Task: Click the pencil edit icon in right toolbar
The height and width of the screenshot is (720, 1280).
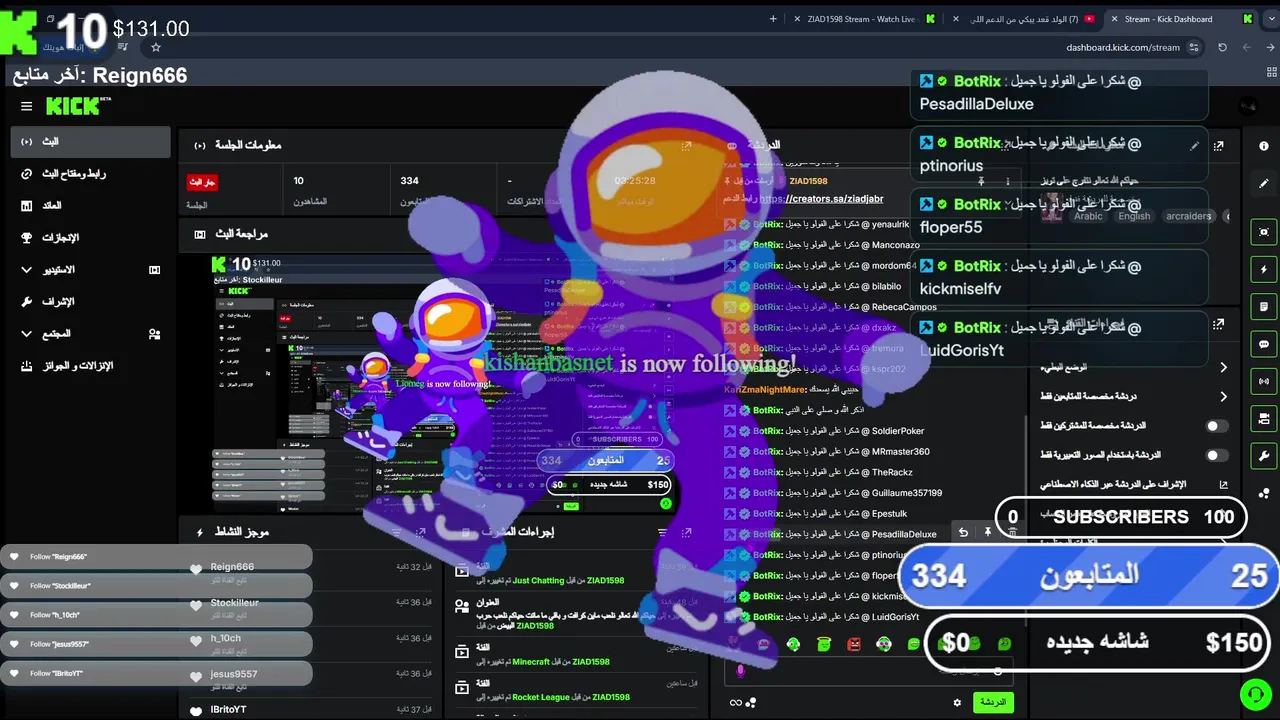Action: click(1264, 184)
